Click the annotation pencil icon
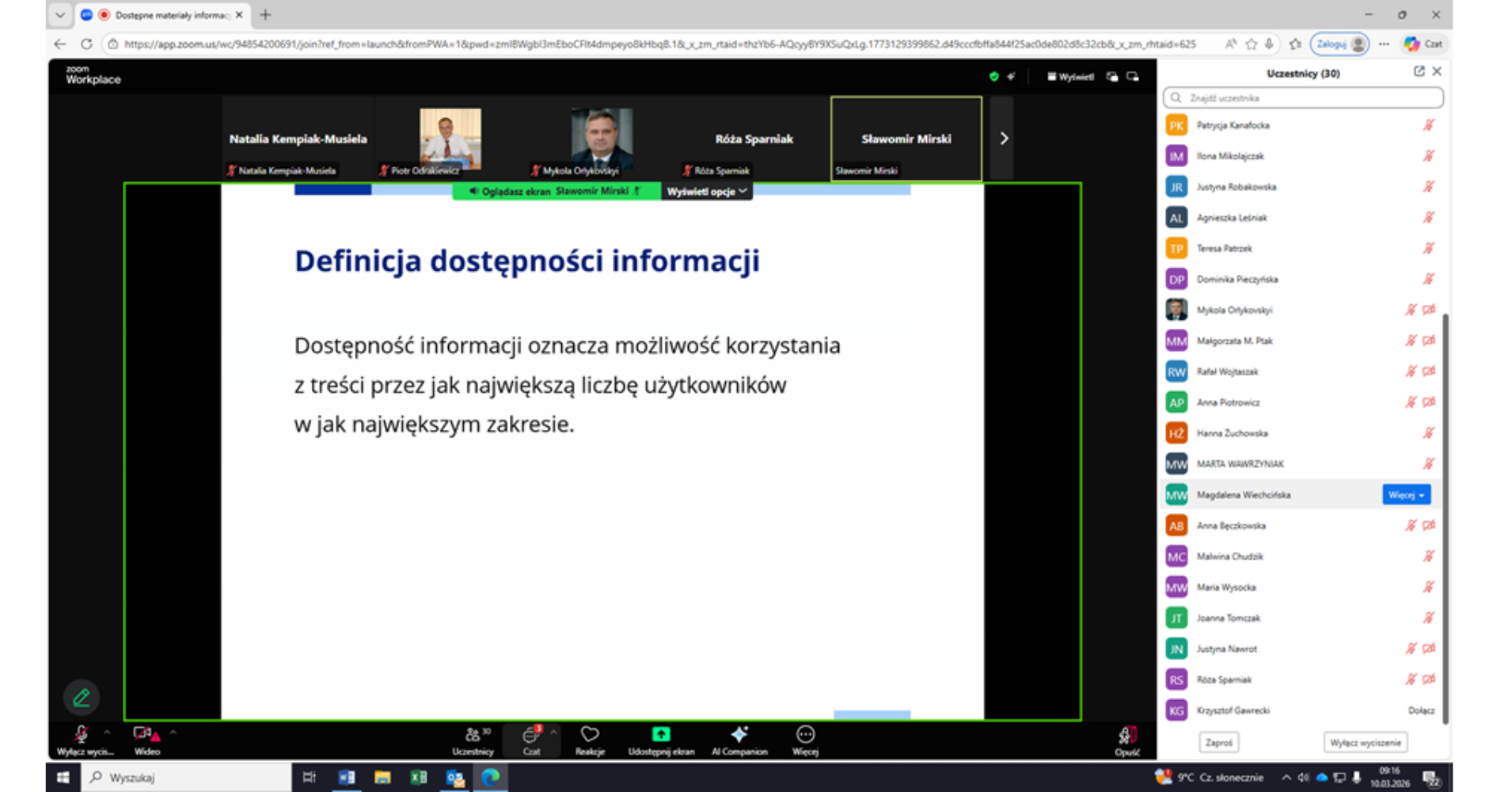 click(x=82, y=698)
